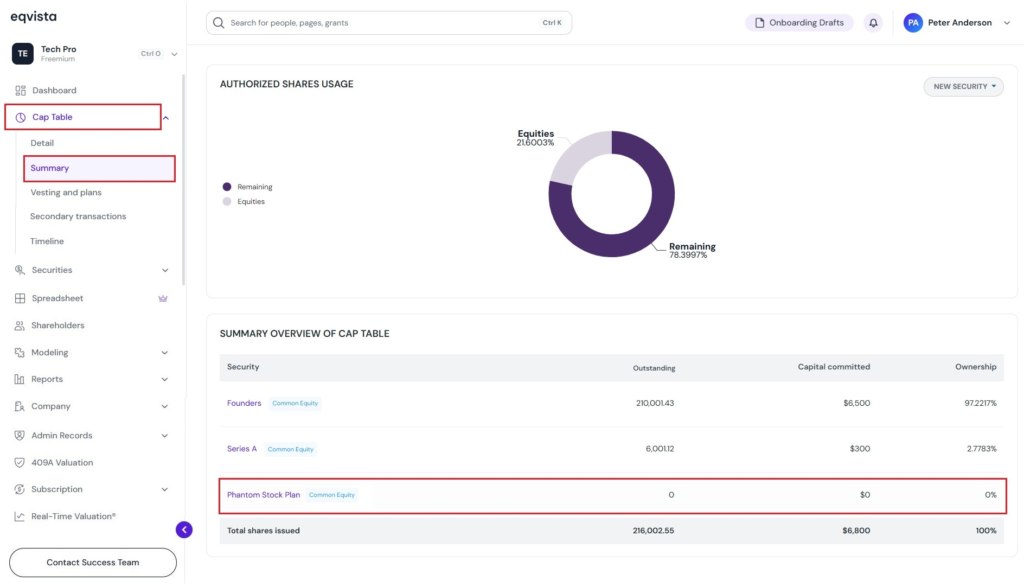Expand the Admin Records chevron
This screenshot has width=1024, height=587.
point(165,436)
